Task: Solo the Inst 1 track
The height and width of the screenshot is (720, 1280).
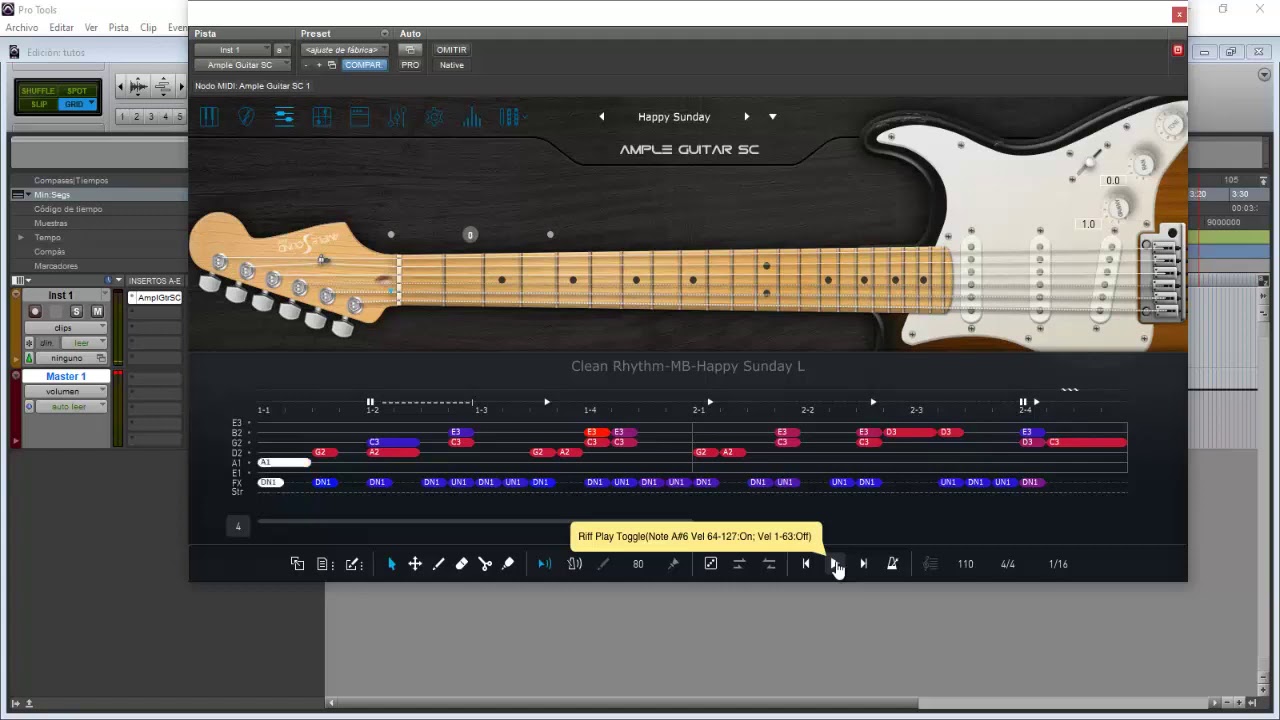Action: click(x=76, y=312)
